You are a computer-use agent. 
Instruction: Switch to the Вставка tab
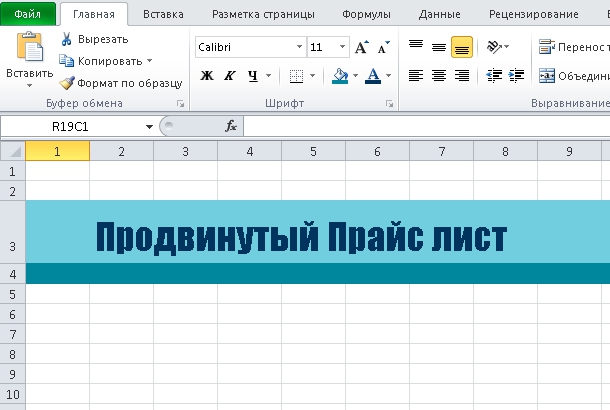tap(163, 14)
